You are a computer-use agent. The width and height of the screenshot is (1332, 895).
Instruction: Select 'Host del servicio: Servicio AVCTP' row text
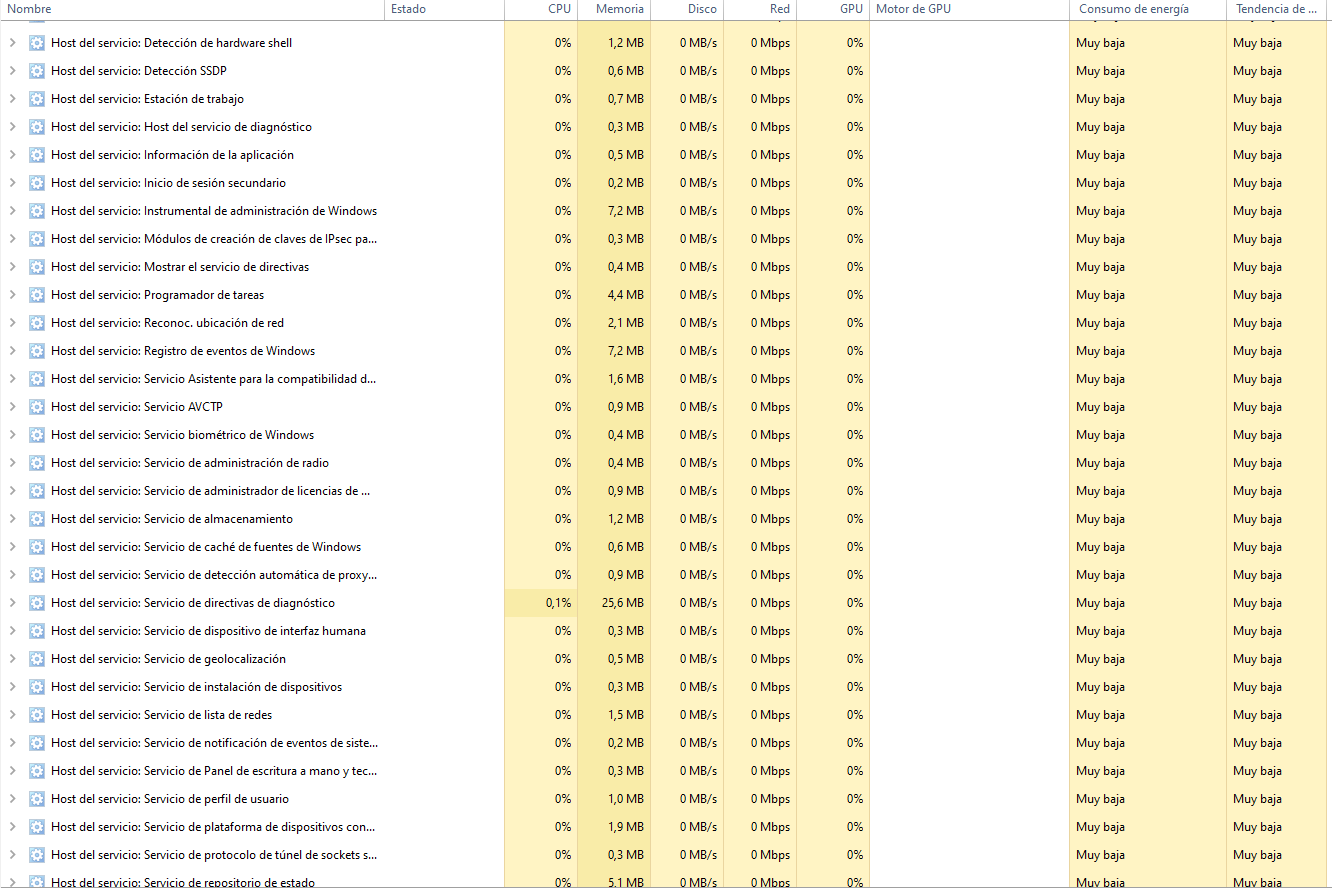coord(136,407)
